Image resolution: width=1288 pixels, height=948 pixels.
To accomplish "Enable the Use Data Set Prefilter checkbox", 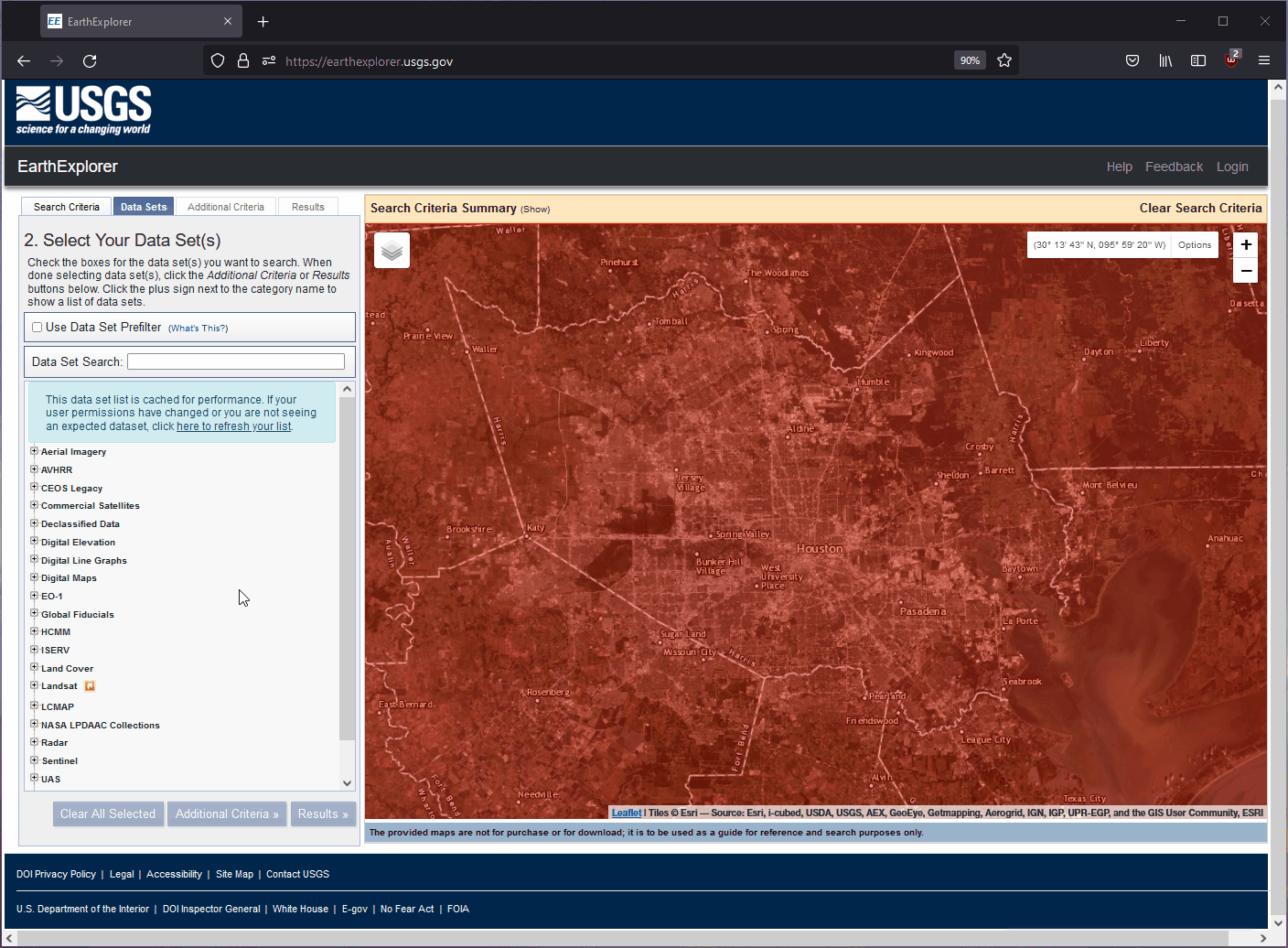I will point(37,327).
